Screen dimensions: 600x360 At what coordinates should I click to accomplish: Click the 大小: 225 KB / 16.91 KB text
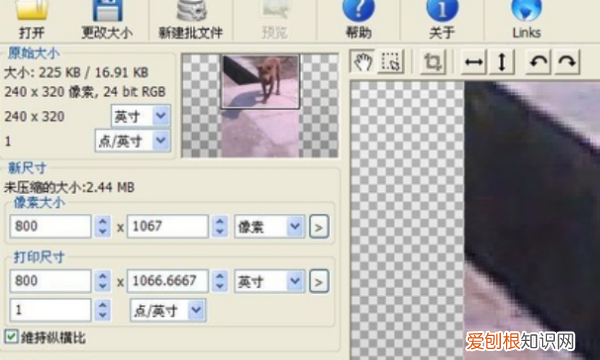pyautogui.click(x=76, y=72)
